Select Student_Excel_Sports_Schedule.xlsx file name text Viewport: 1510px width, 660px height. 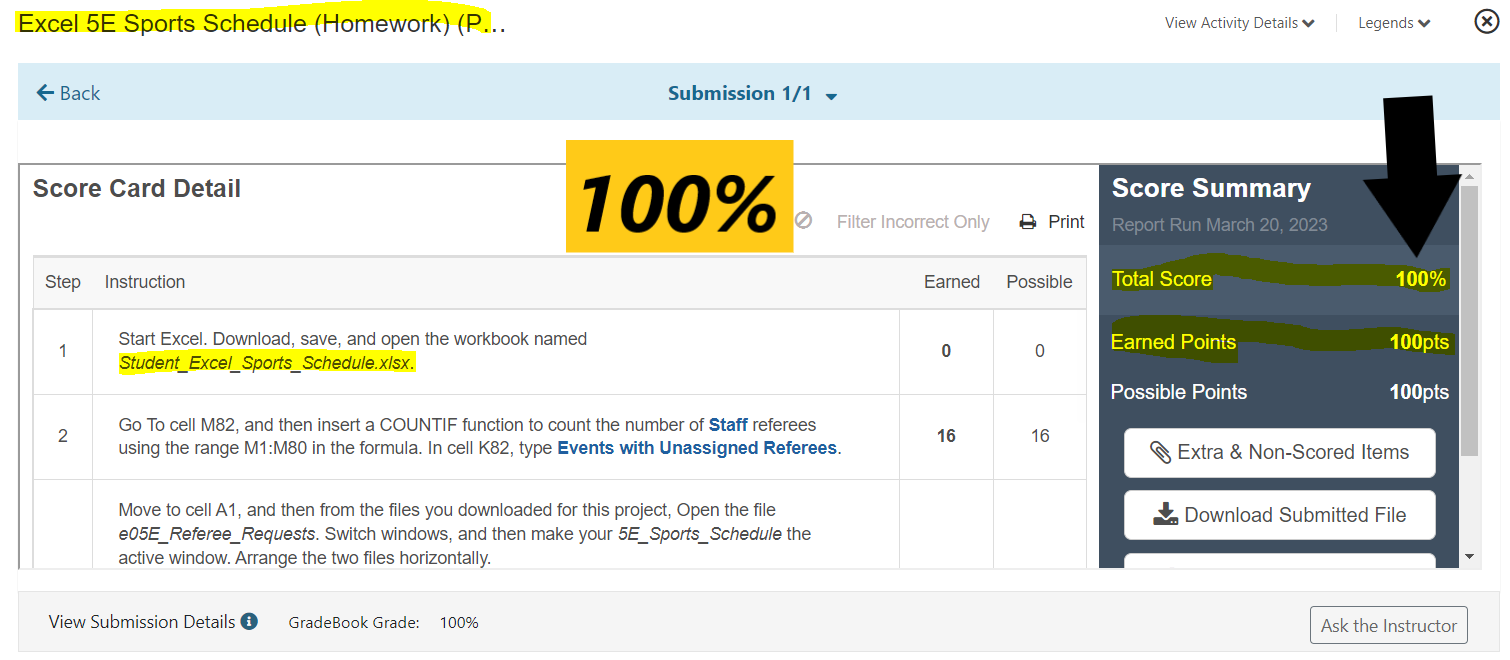[266, 363]
